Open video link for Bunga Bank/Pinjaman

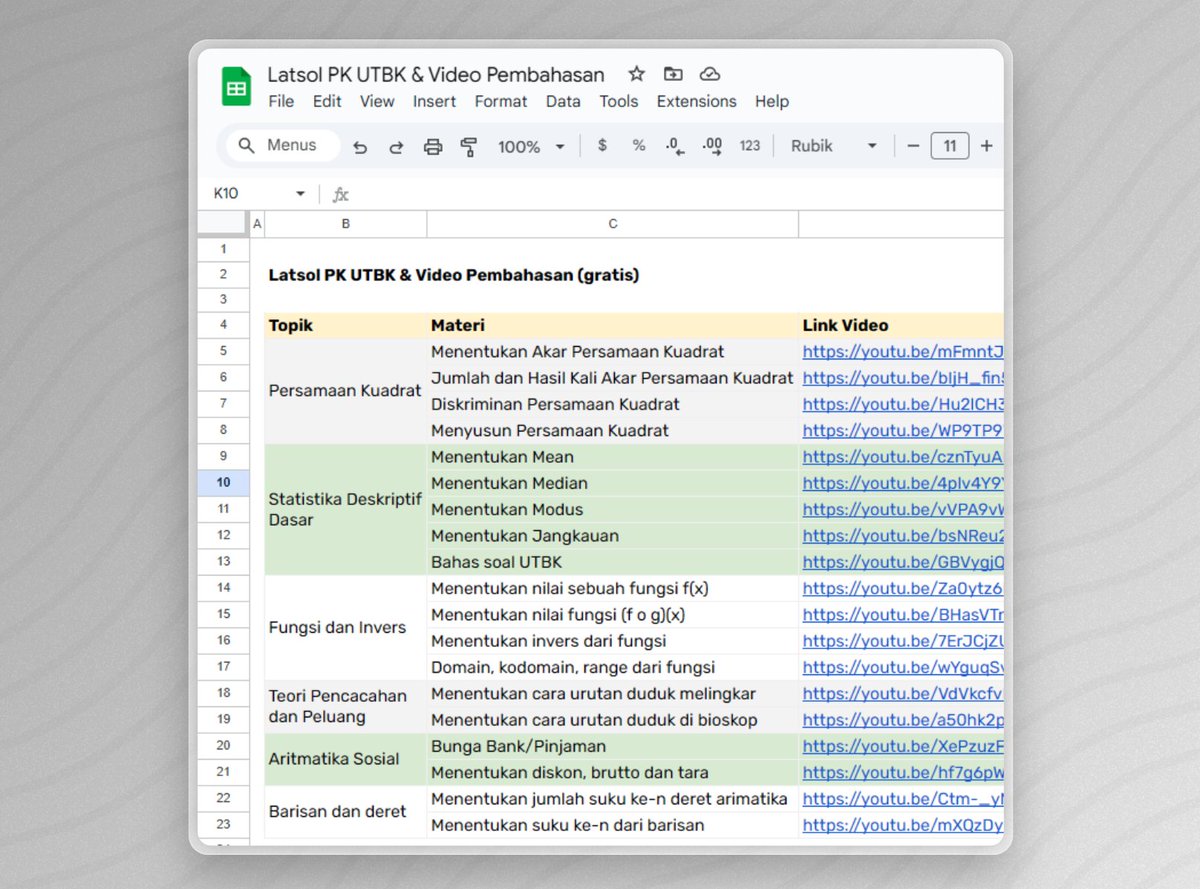pyautogui.click(x=903, y=746)
